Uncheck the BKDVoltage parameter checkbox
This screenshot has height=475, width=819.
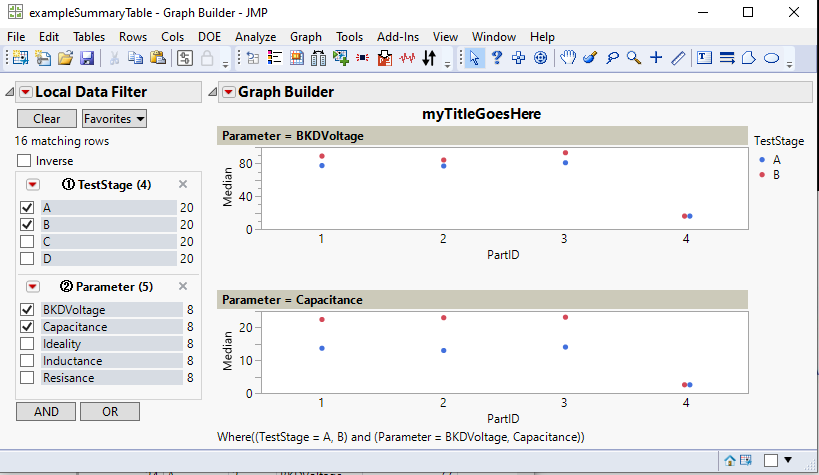27,309
